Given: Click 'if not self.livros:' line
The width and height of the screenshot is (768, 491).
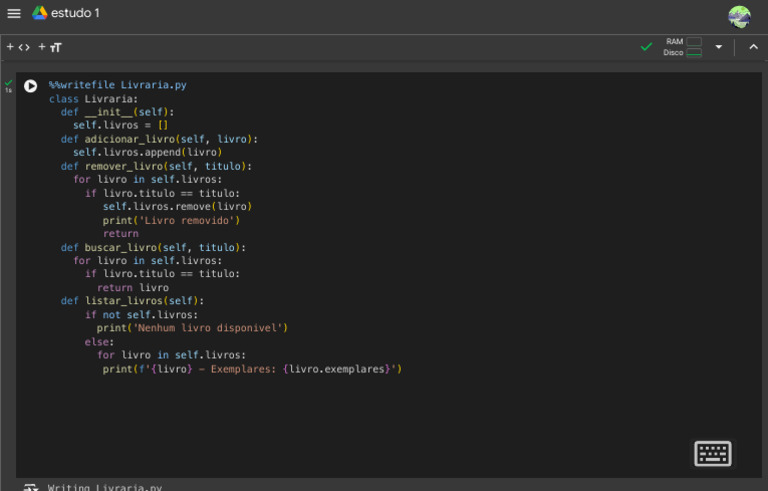Looking at the screenshot, I should [142, 315].
